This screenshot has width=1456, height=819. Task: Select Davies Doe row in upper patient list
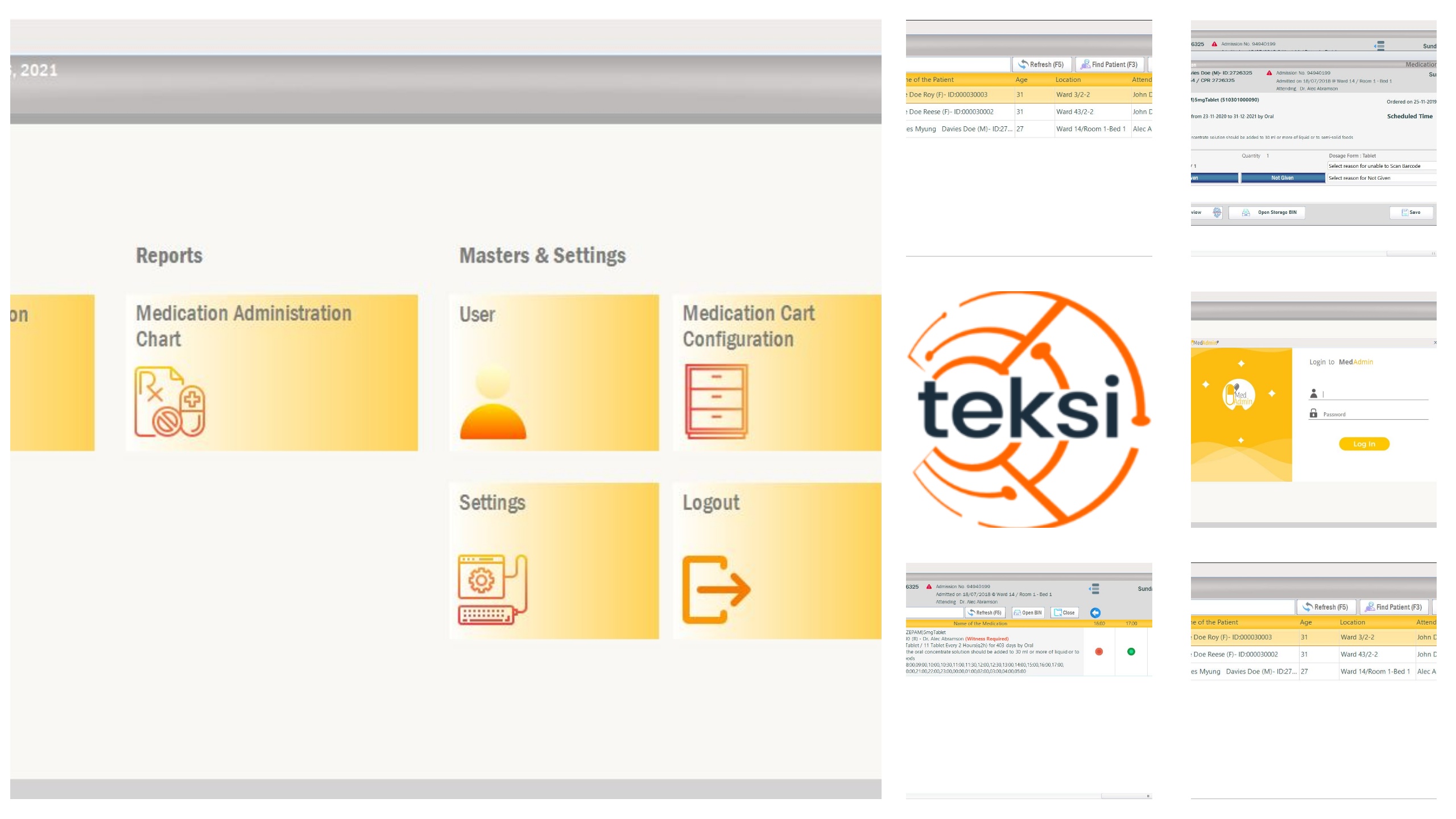pyautogui.click(x=1029, y=129)
